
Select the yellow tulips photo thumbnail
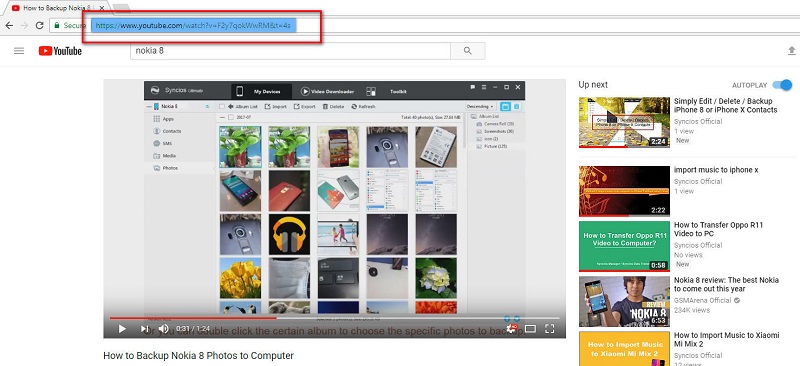240,278
